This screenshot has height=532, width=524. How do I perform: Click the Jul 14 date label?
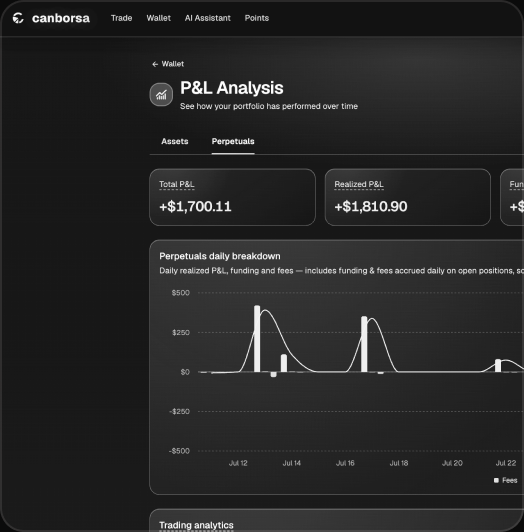tap(292, 463)
